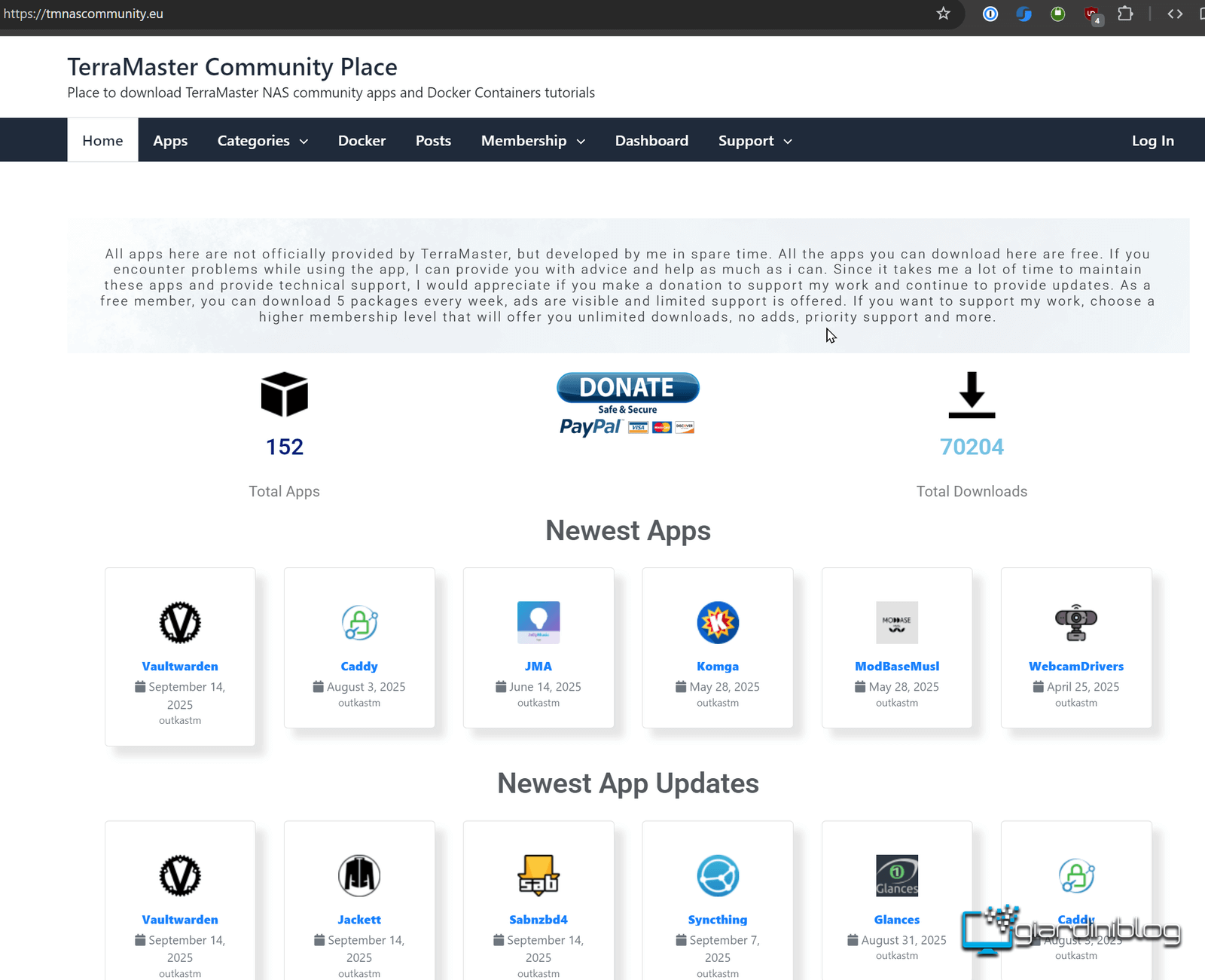Image resolution: width=1205 pixels, height=980 pixels.
Task: Click the Vaultwarden icon under Newest App Updates
Action: (x=180, y=875)
